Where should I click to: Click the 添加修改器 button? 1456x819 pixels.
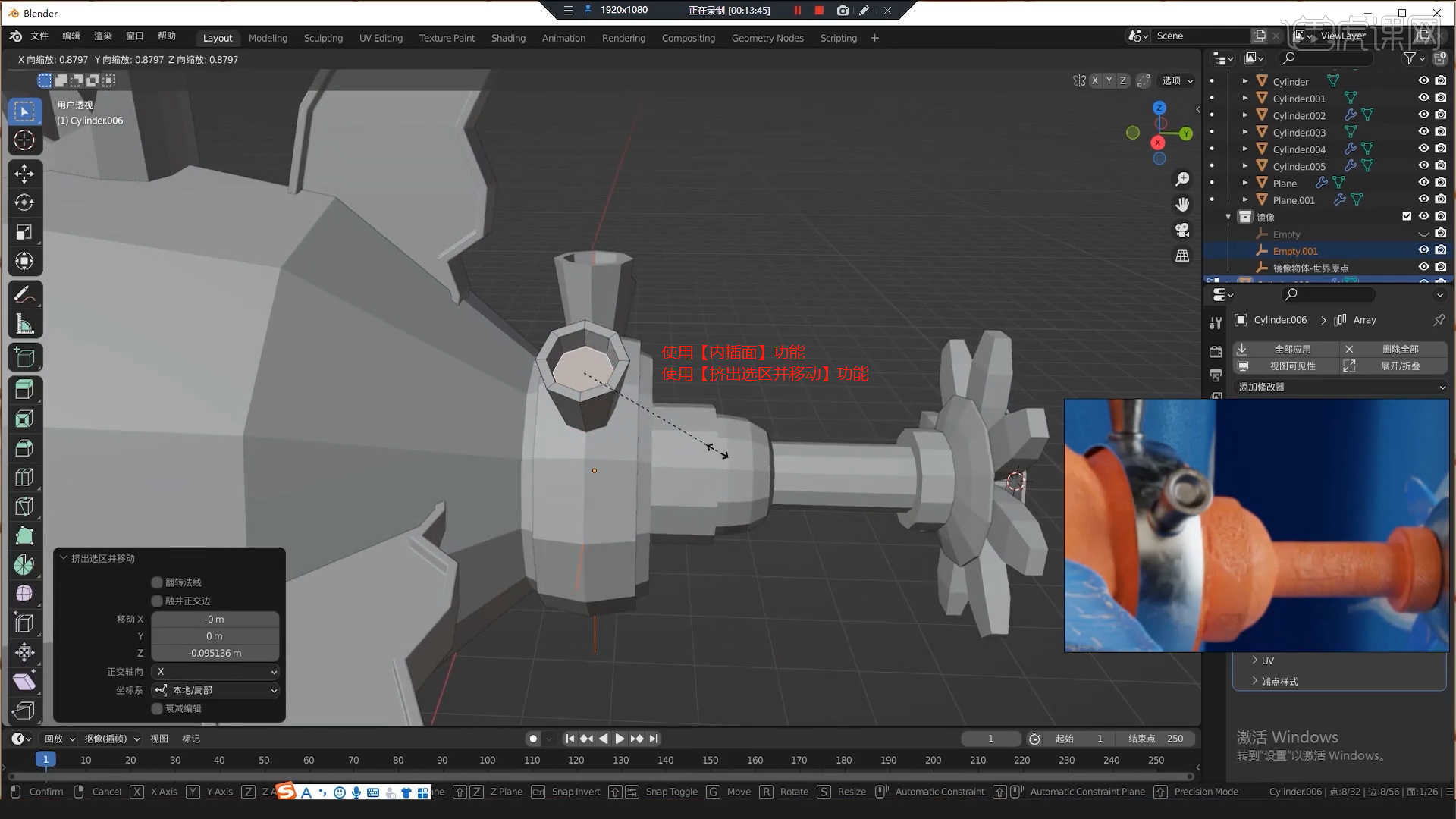1339,387
